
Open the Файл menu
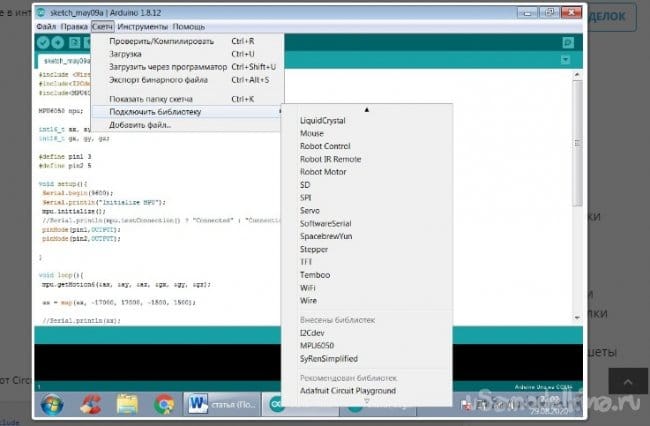pos(46,27)
